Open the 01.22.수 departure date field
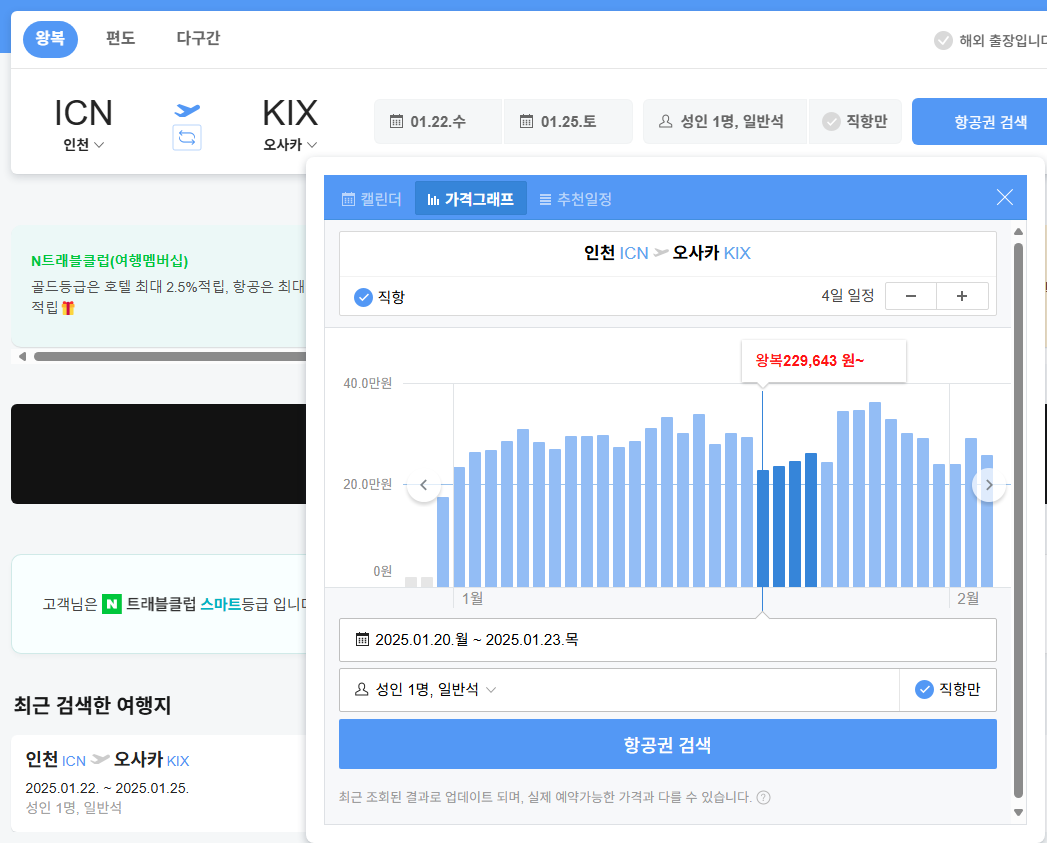Screen dimensions: 1047x843 (438, 122)
